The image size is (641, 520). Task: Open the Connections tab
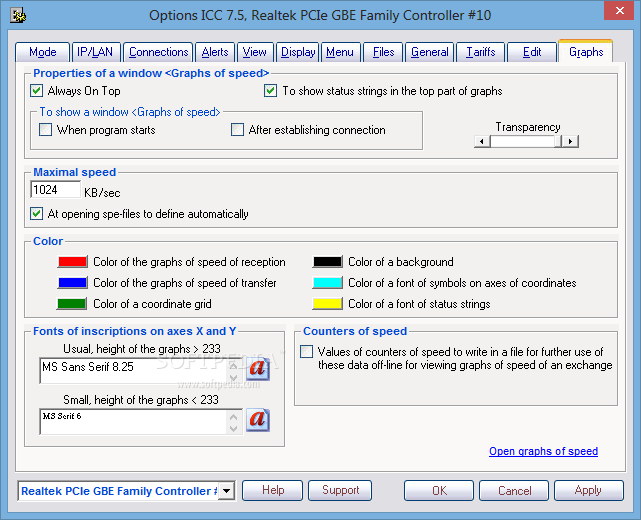click(x=159, y=52)
